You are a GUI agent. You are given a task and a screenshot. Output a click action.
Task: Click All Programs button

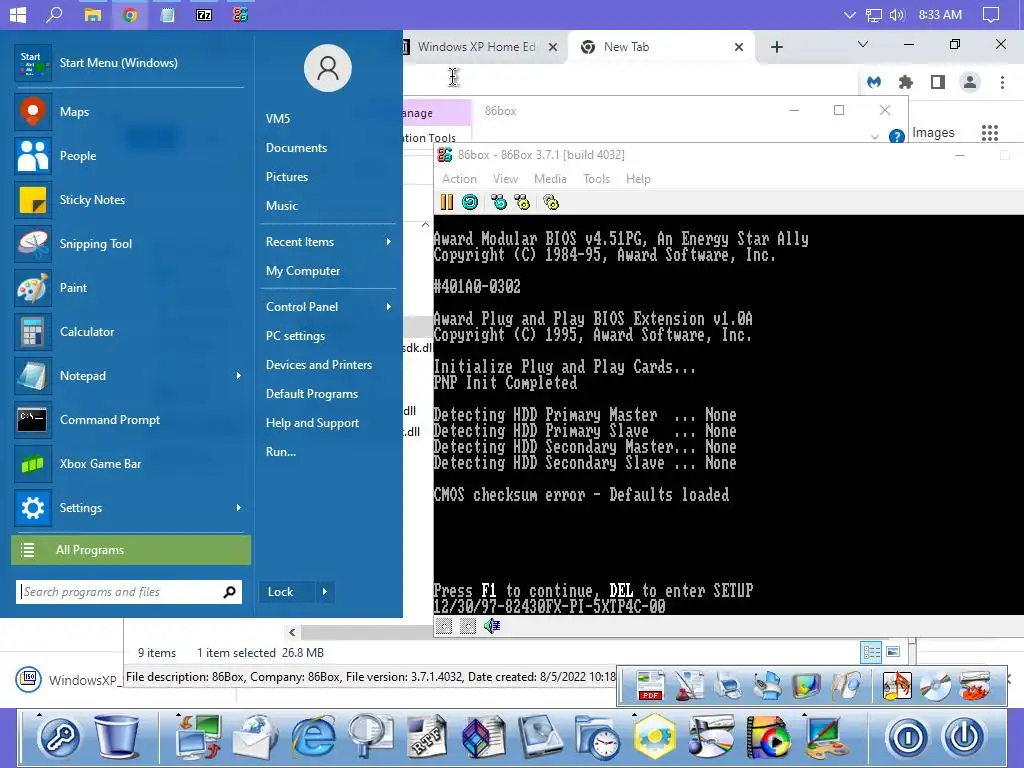tap(131, 550)
